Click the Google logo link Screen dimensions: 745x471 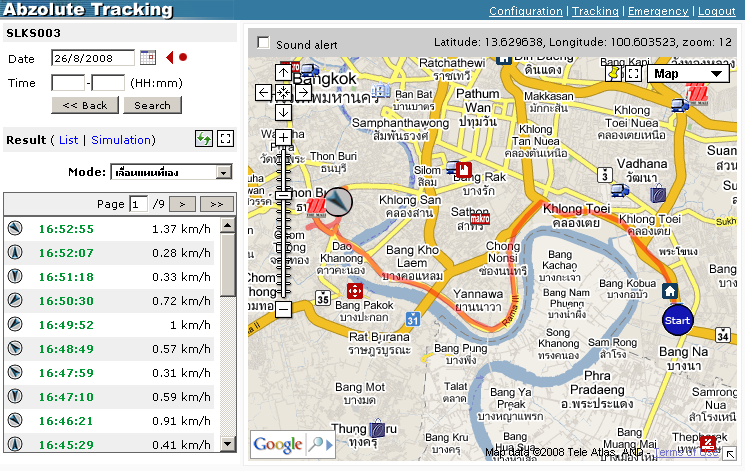277,444
